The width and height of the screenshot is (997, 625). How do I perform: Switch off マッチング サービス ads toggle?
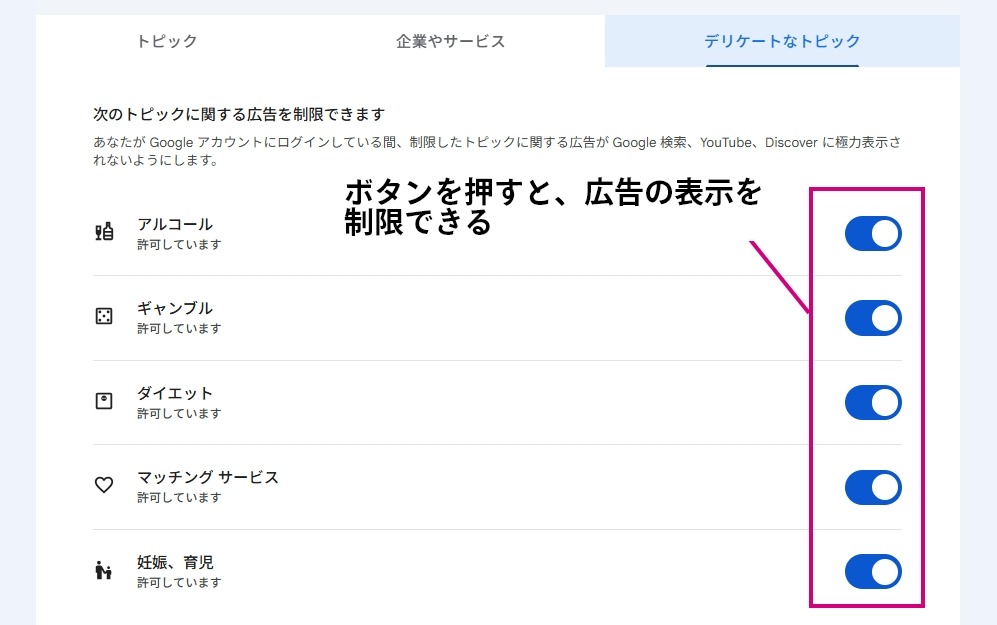[872, 487]
